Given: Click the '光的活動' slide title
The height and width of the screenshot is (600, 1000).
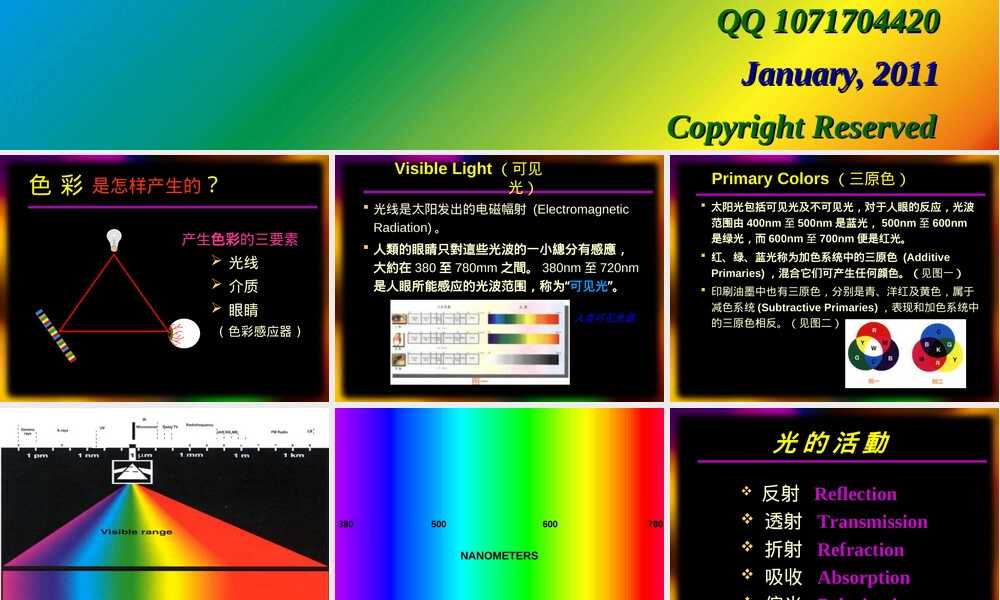Looking at the screenshot, I should tap(831, 442).
